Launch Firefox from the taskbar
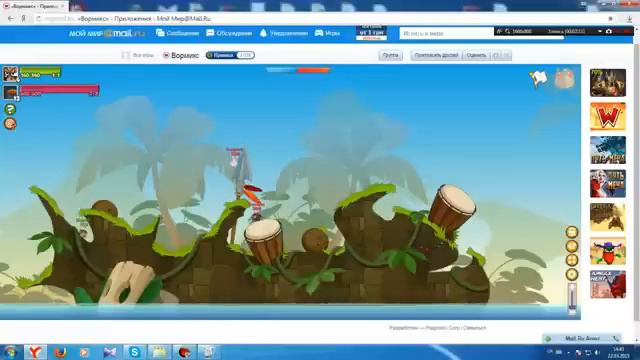 [60, 352]
